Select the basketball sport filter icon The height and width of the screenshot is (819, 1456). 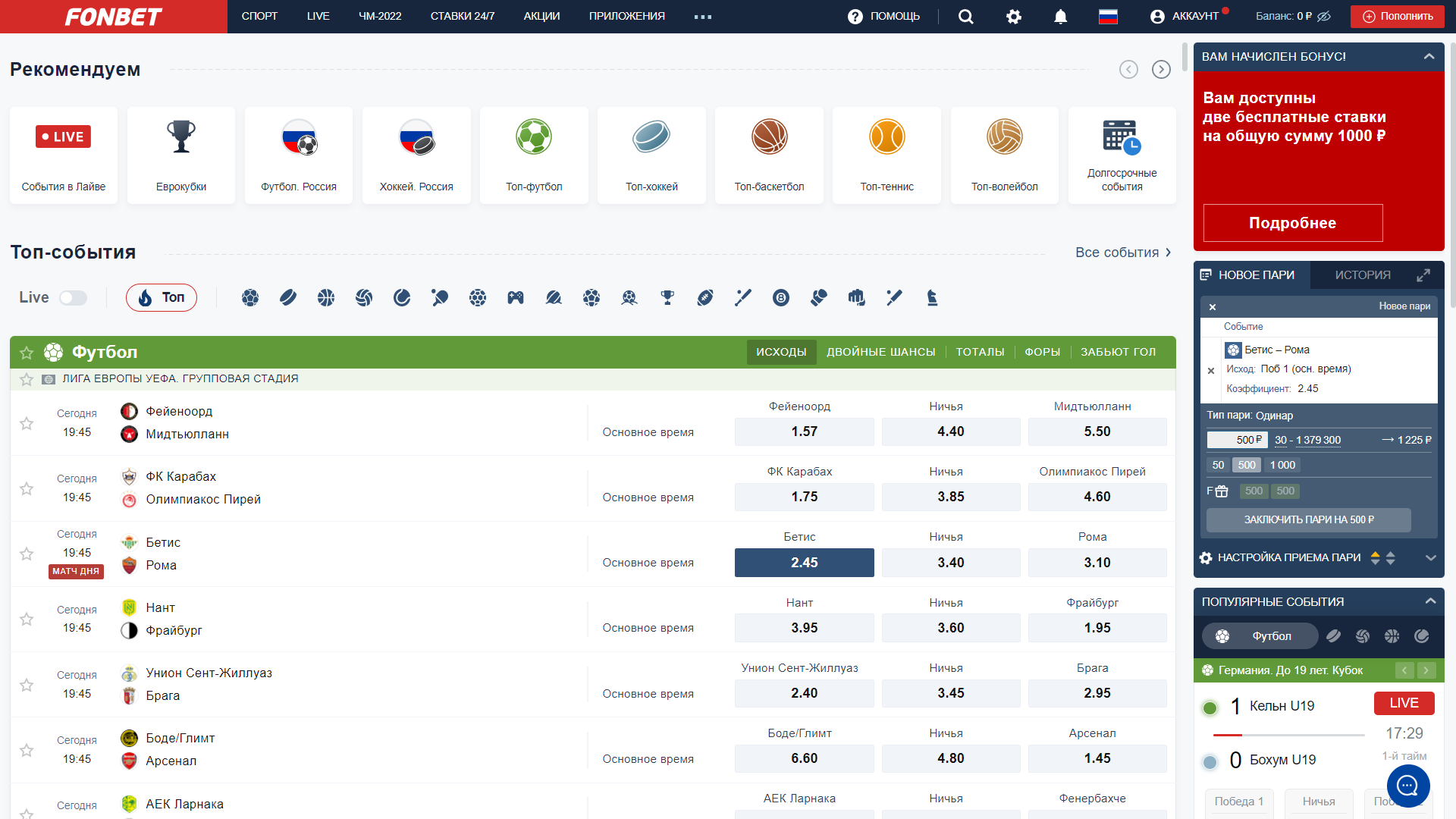[326, 298]
